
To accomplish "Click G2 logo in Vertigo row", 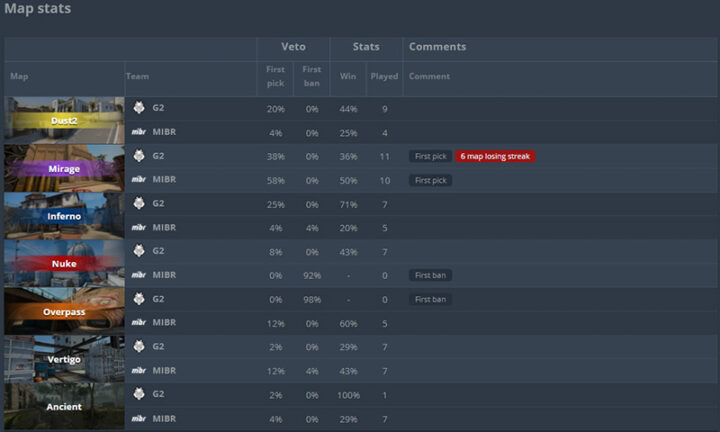I will coord(139,346).
